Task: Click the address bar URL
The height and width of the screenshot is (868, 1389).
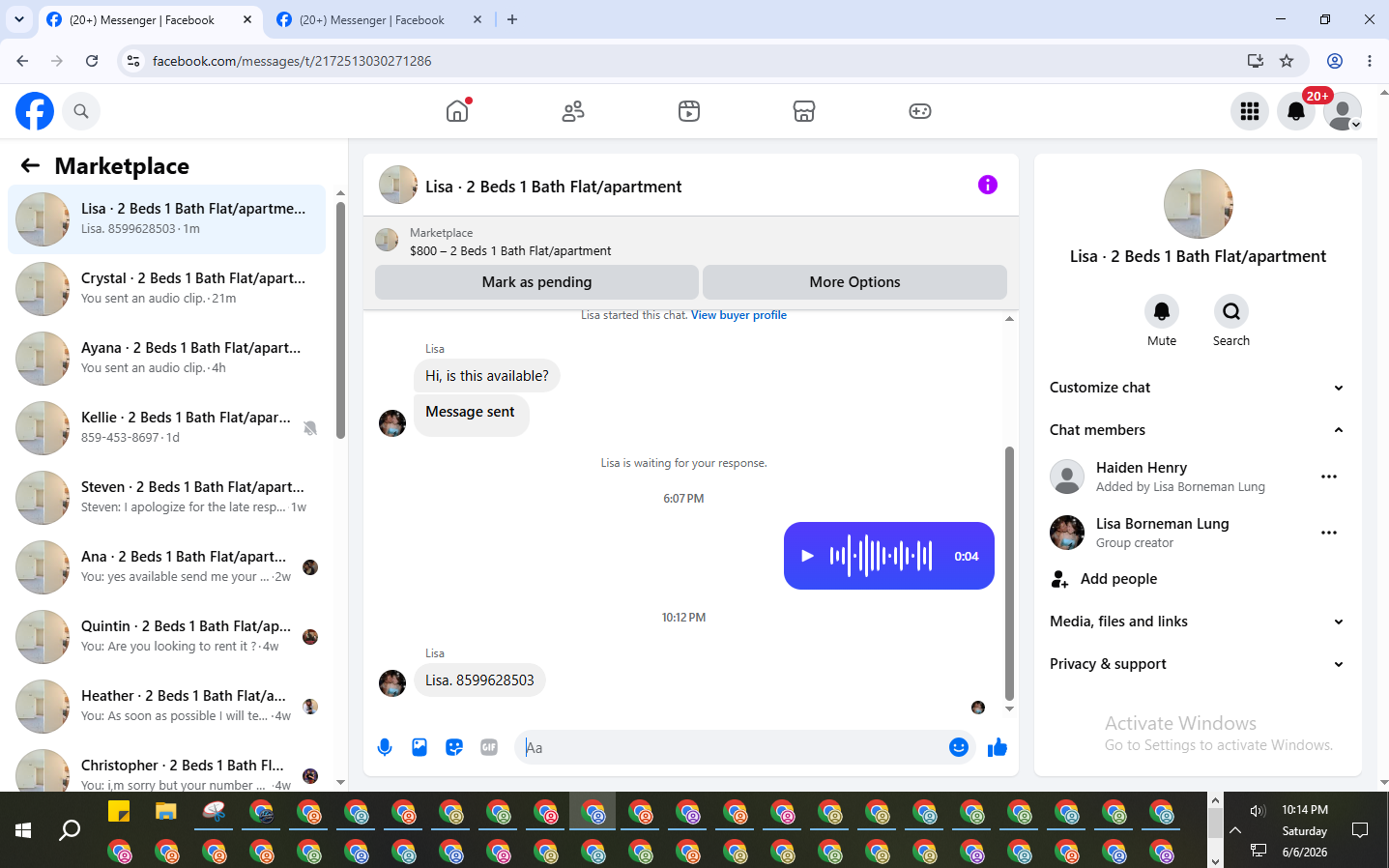Action: [x=292, y=61]
